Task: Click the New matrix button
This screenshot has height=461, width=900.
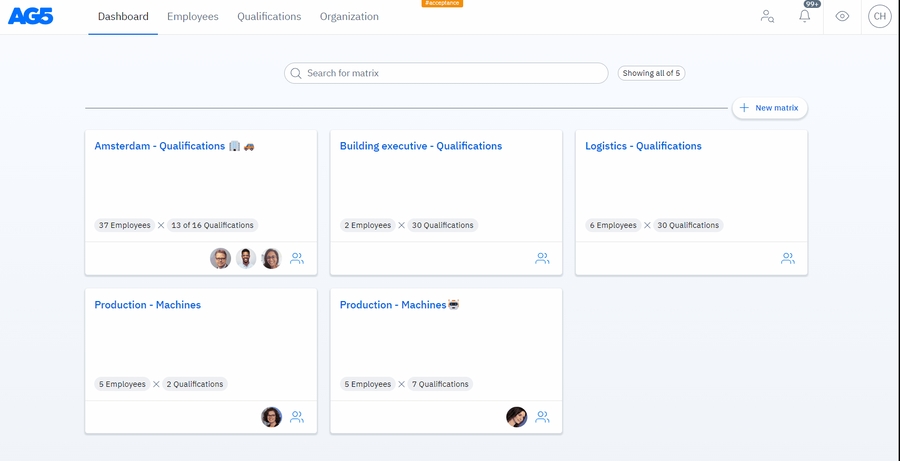Action: (769, 108)
